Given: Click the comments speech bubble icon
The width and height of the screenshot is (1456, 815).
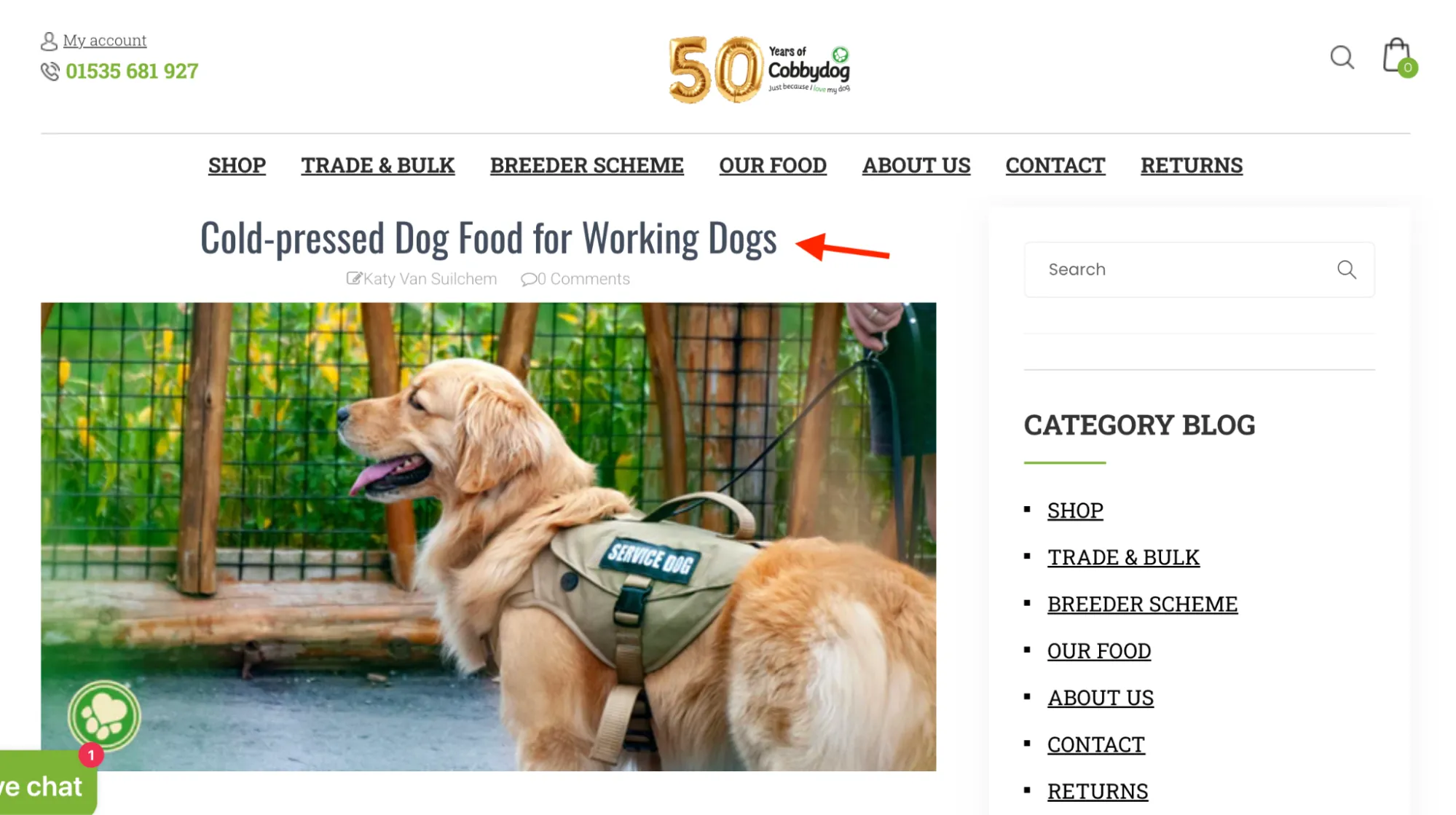Looking at the screenshot, I should pos(528,279).
